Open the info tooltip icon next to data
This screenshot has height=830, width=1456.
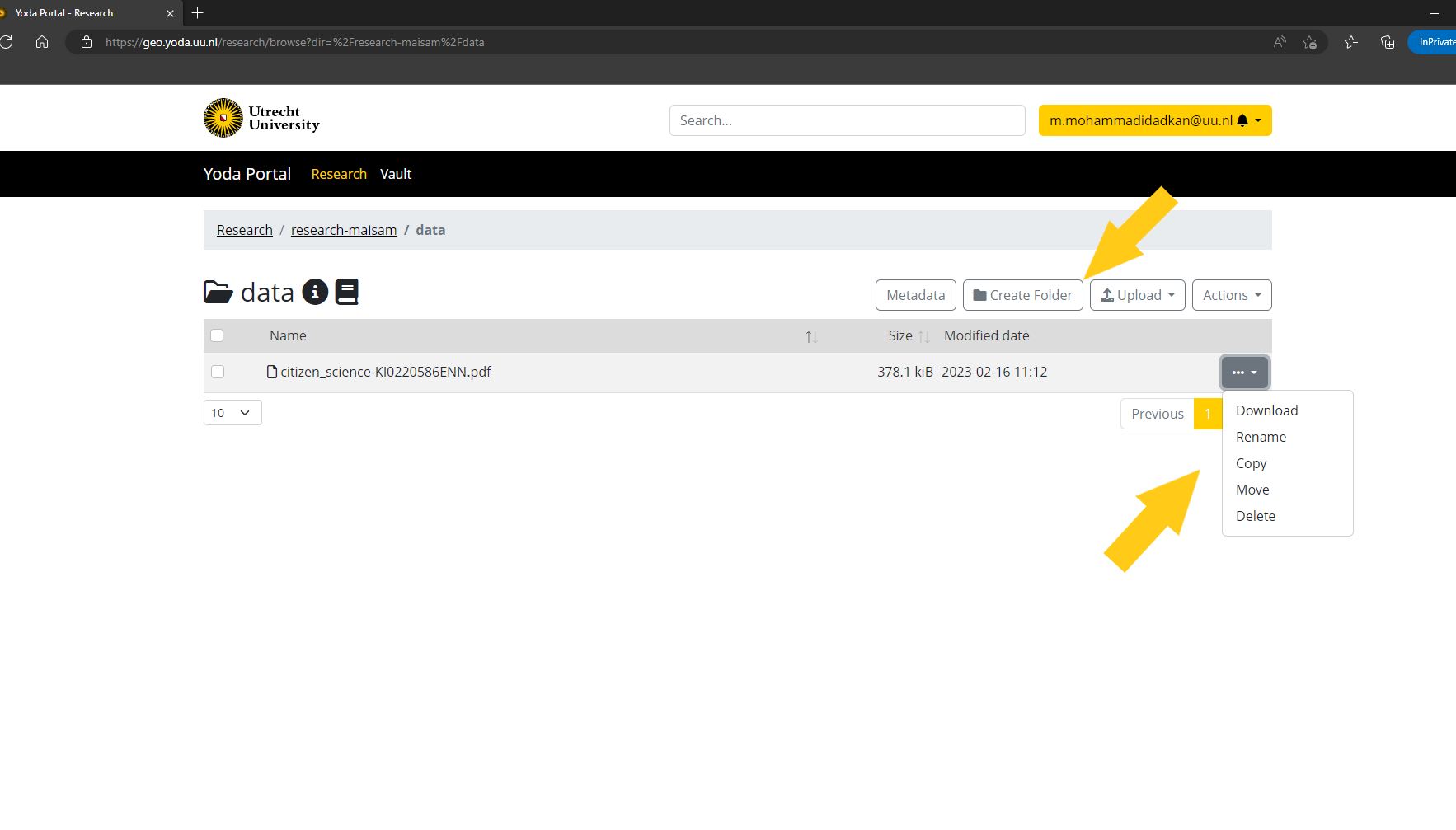314,292
